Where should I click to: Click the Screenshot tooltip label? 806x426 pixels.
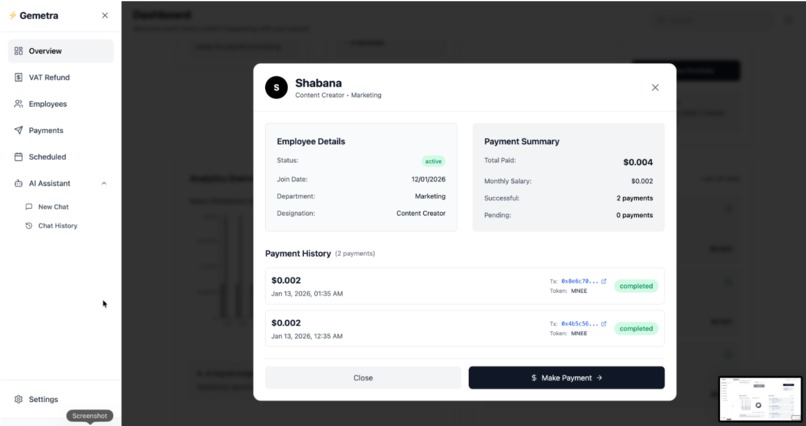pyautogui.click(x=90, y=416)
